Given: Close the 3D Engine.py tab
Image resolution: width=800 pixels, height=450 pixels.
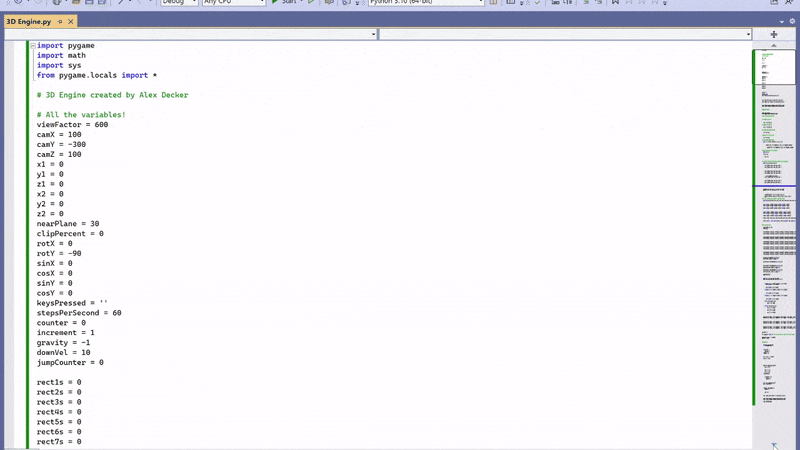Looking at the screenshot, I should click(70, 21).
